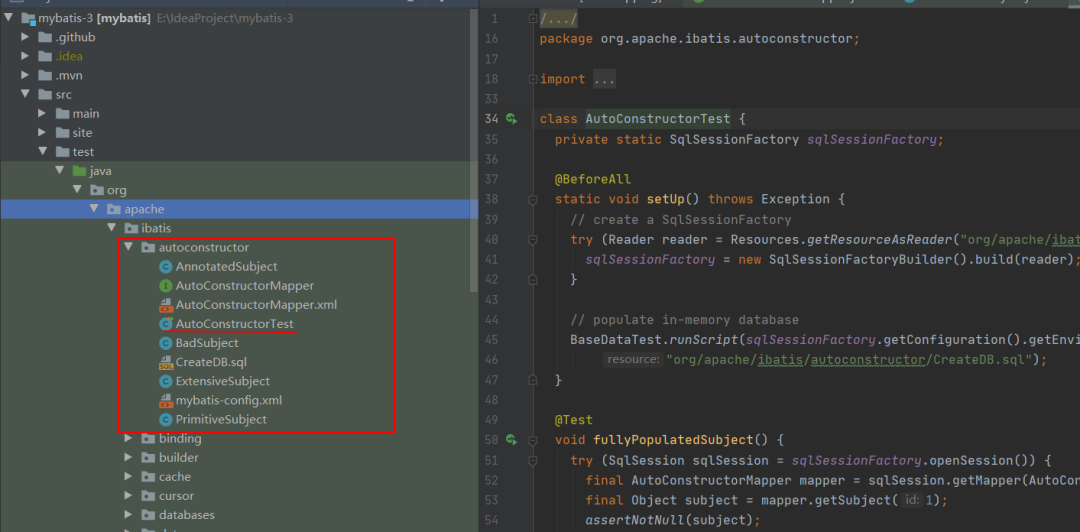
Task: Select ExtensiveSubject in project tree
Action: point(222,381)
